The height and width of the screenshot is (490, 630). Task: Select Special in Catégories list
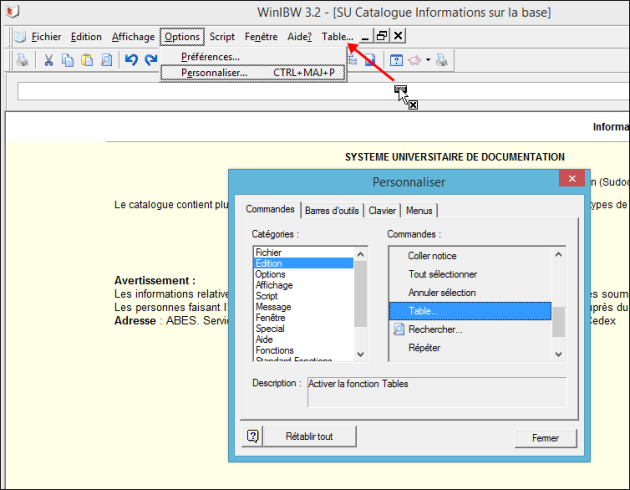pos(304,329)
